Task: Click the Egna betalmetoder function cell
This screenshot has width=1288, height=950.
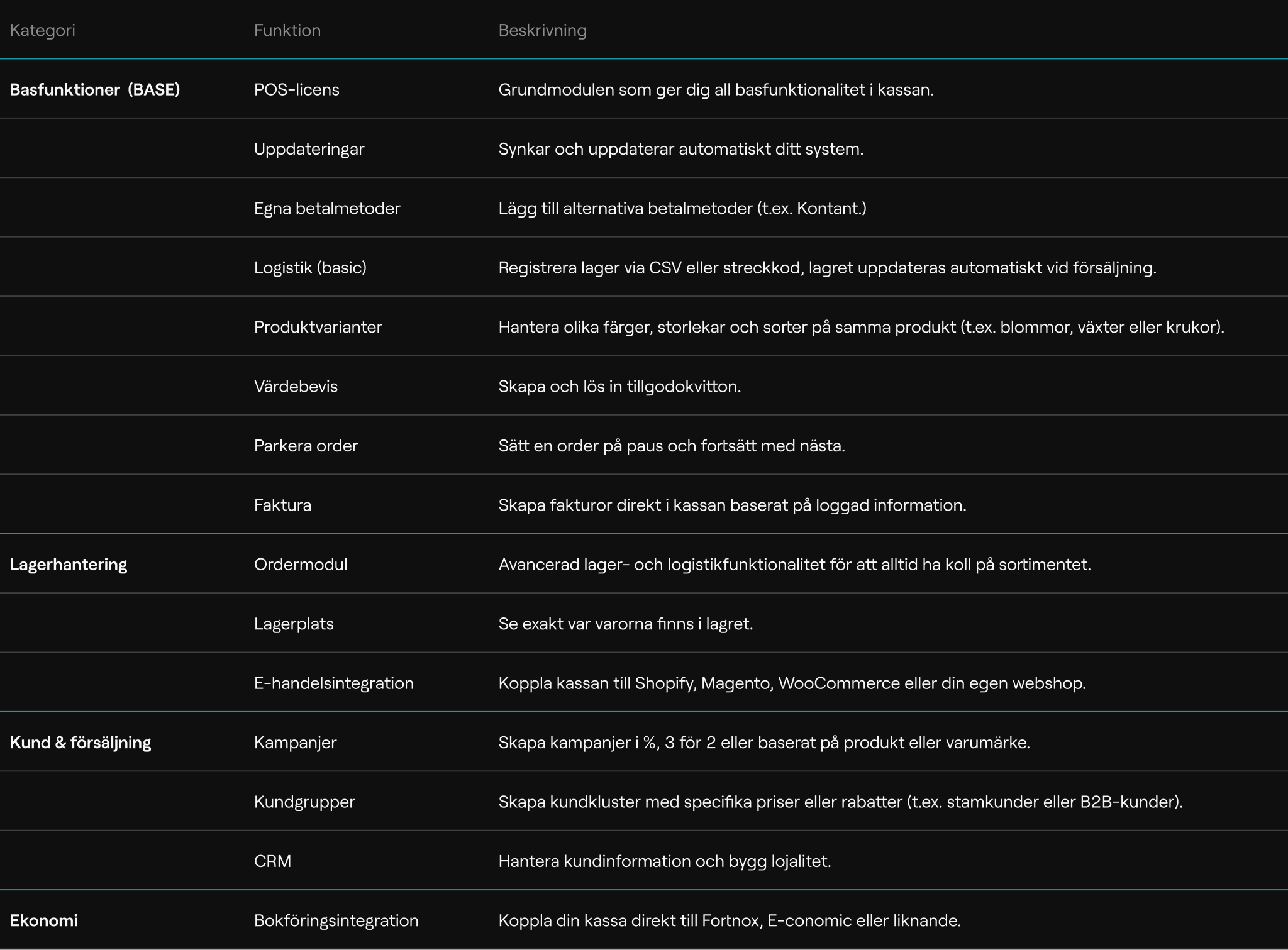Action: (326, 208)
